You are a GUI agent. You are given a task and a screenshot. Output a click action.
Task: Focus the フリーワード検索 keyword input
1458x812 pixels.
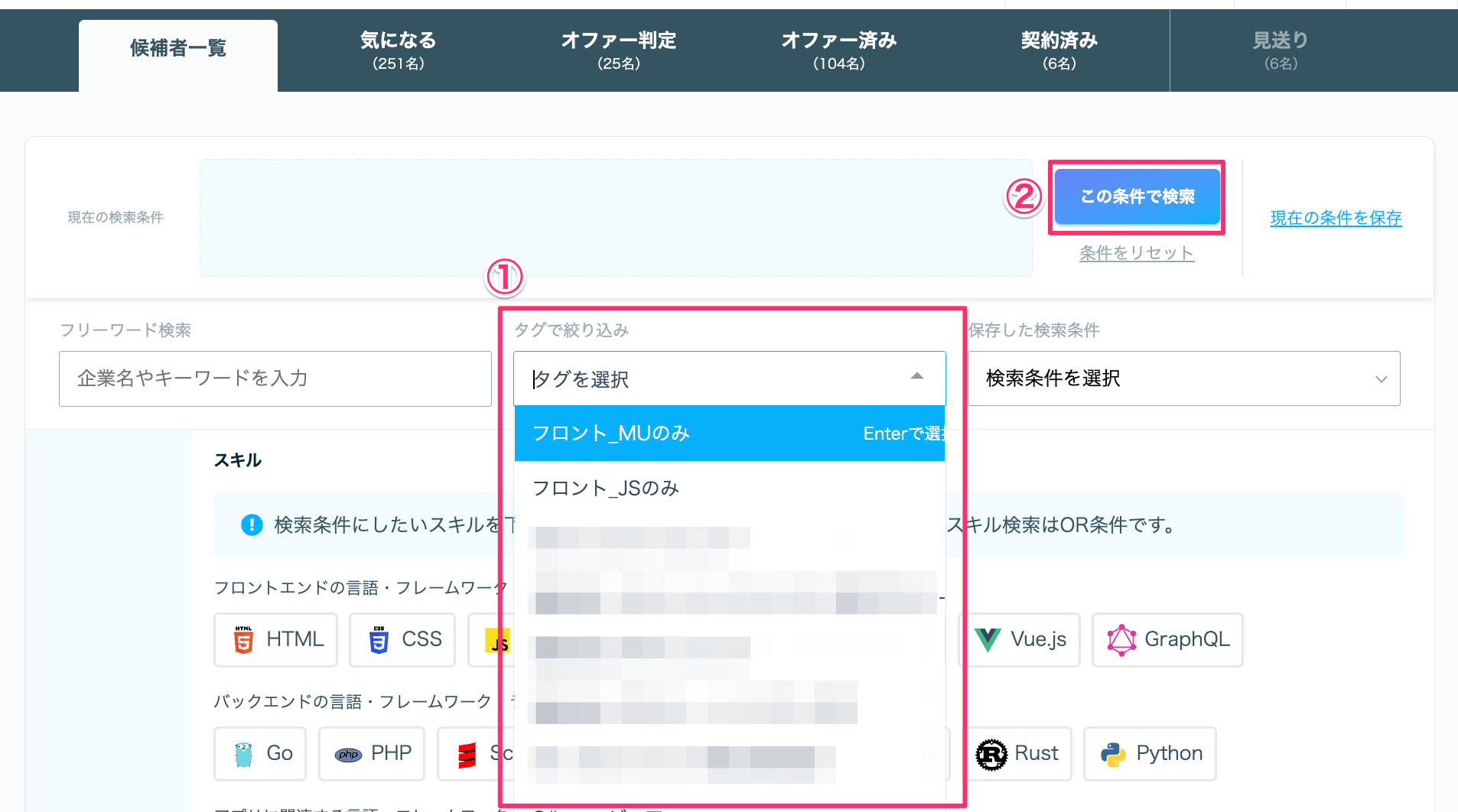point(275,378)
